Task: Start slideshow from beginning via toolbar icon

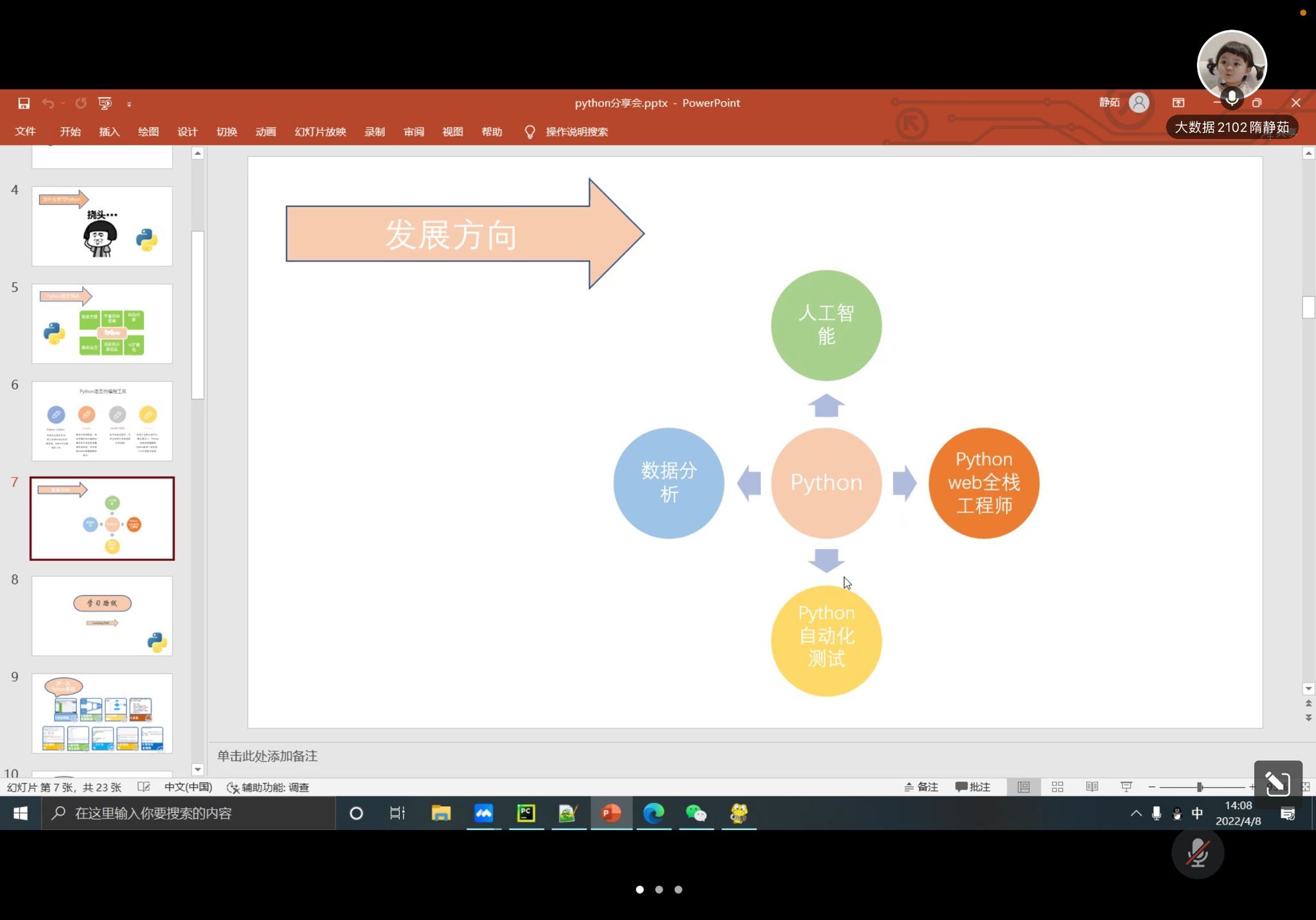Action: click(105, 103)
